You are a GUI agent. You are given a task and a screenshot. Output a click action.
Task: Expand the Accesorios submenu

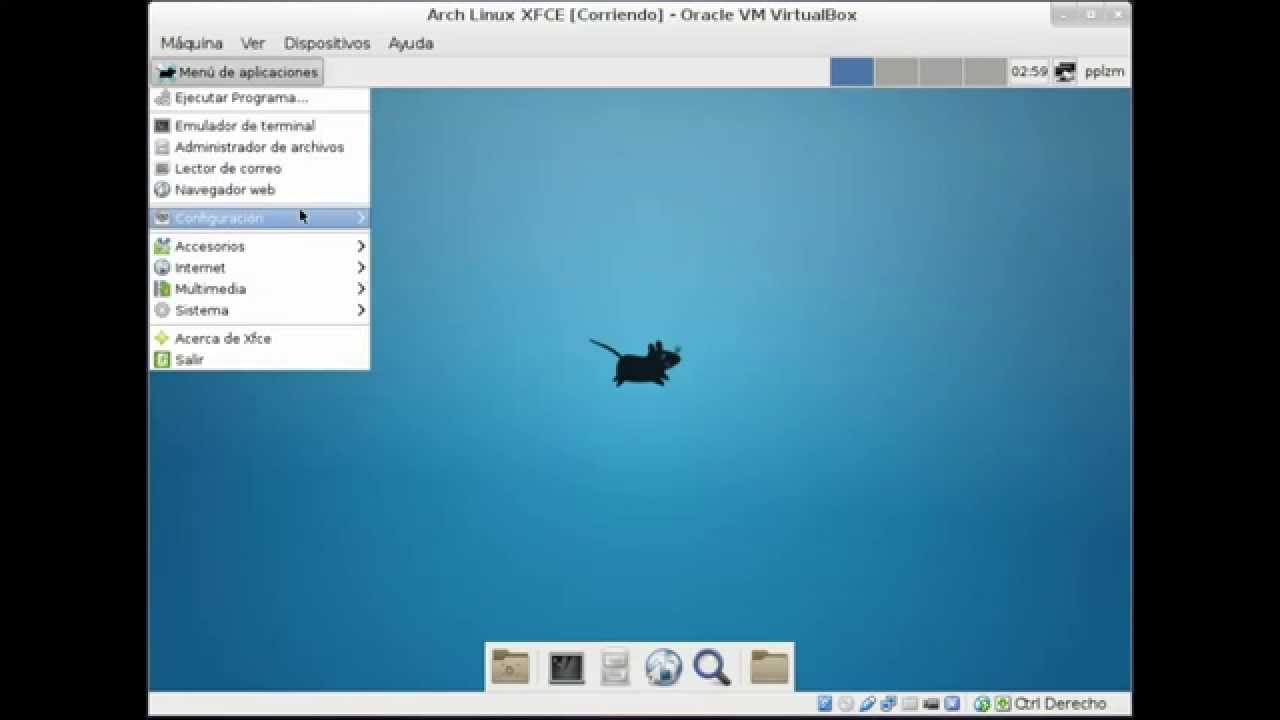(260, 246)
